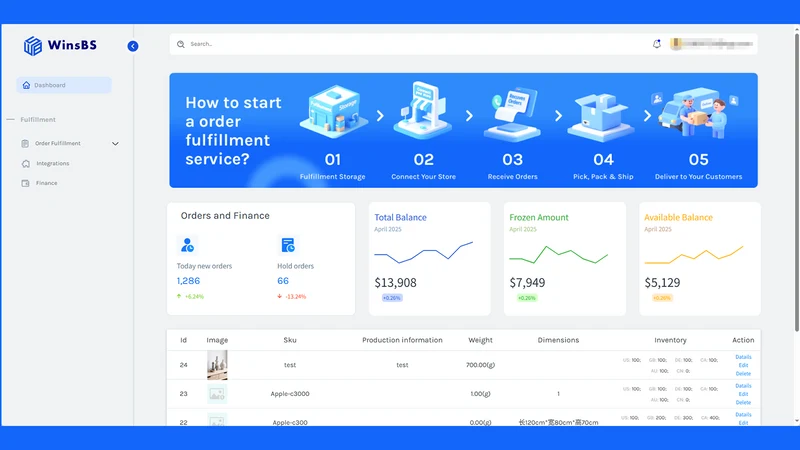This screenshot has width=800, height=450.
Task: Click the Receive Orders illustration
Action: tap(512, 114)
